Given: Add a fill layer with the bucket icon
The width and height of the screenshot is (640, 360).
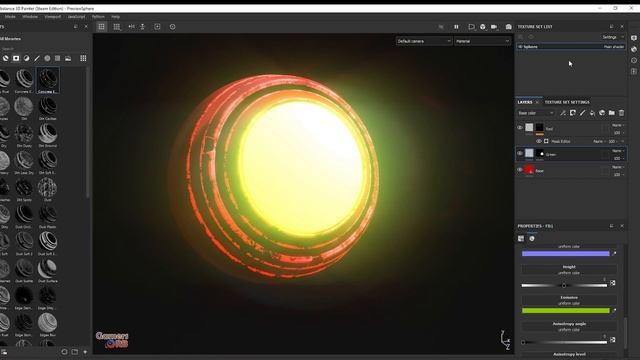Looking at the screenshot, I should [x=592, y=113].
